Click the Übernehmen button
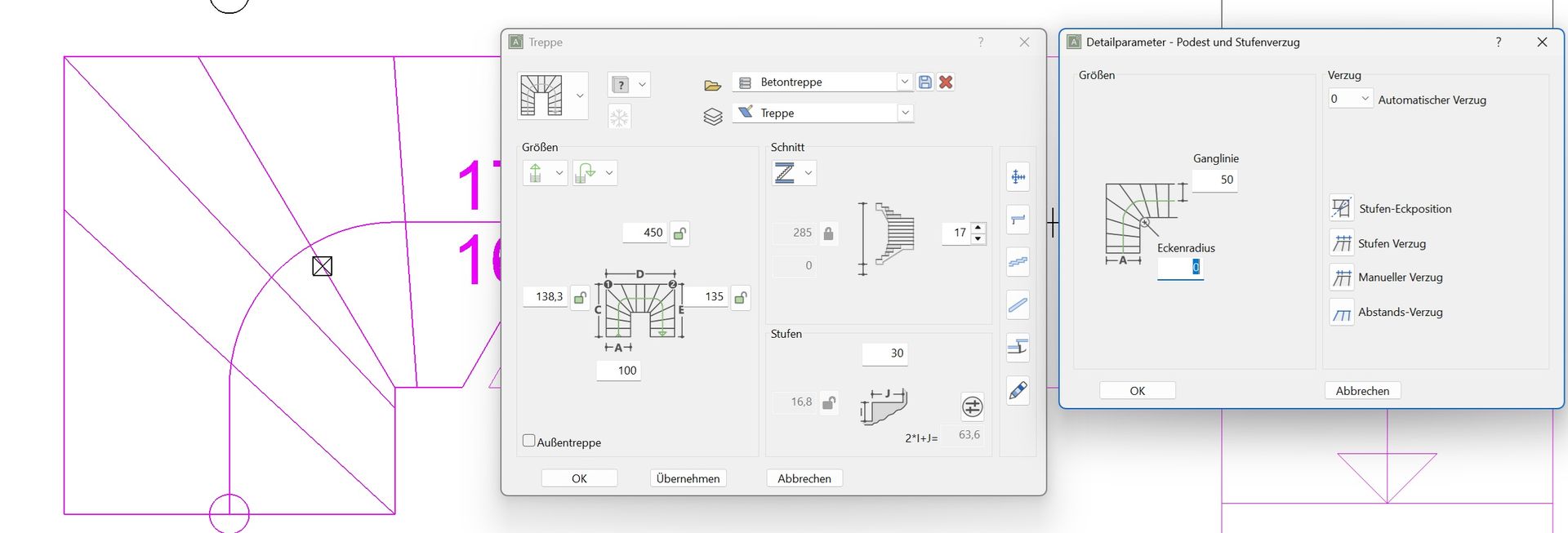This screenshot has width=1568, height=533. [688, 478]
